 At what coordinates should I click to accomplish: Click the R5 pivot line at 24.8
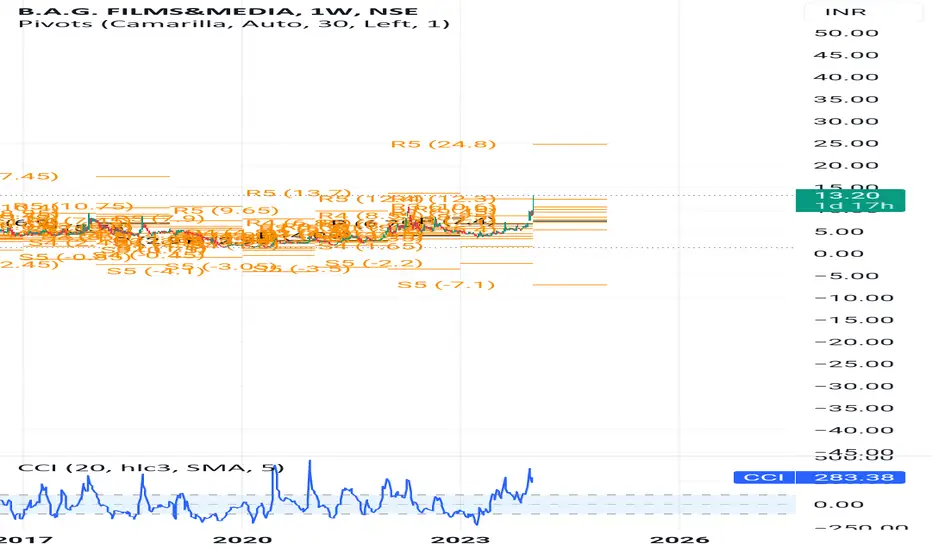[x=570, y=144]
